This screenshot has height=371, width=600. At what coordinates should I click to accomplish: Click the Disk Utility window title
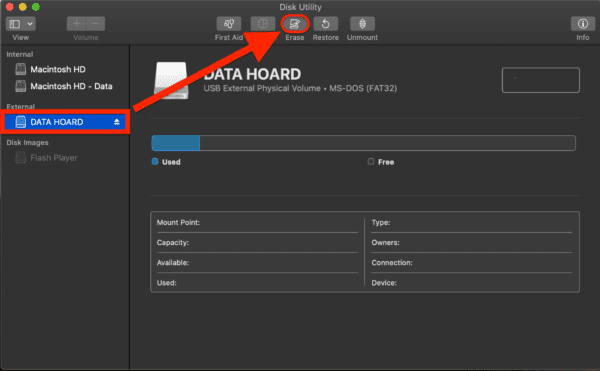[300, 7]
